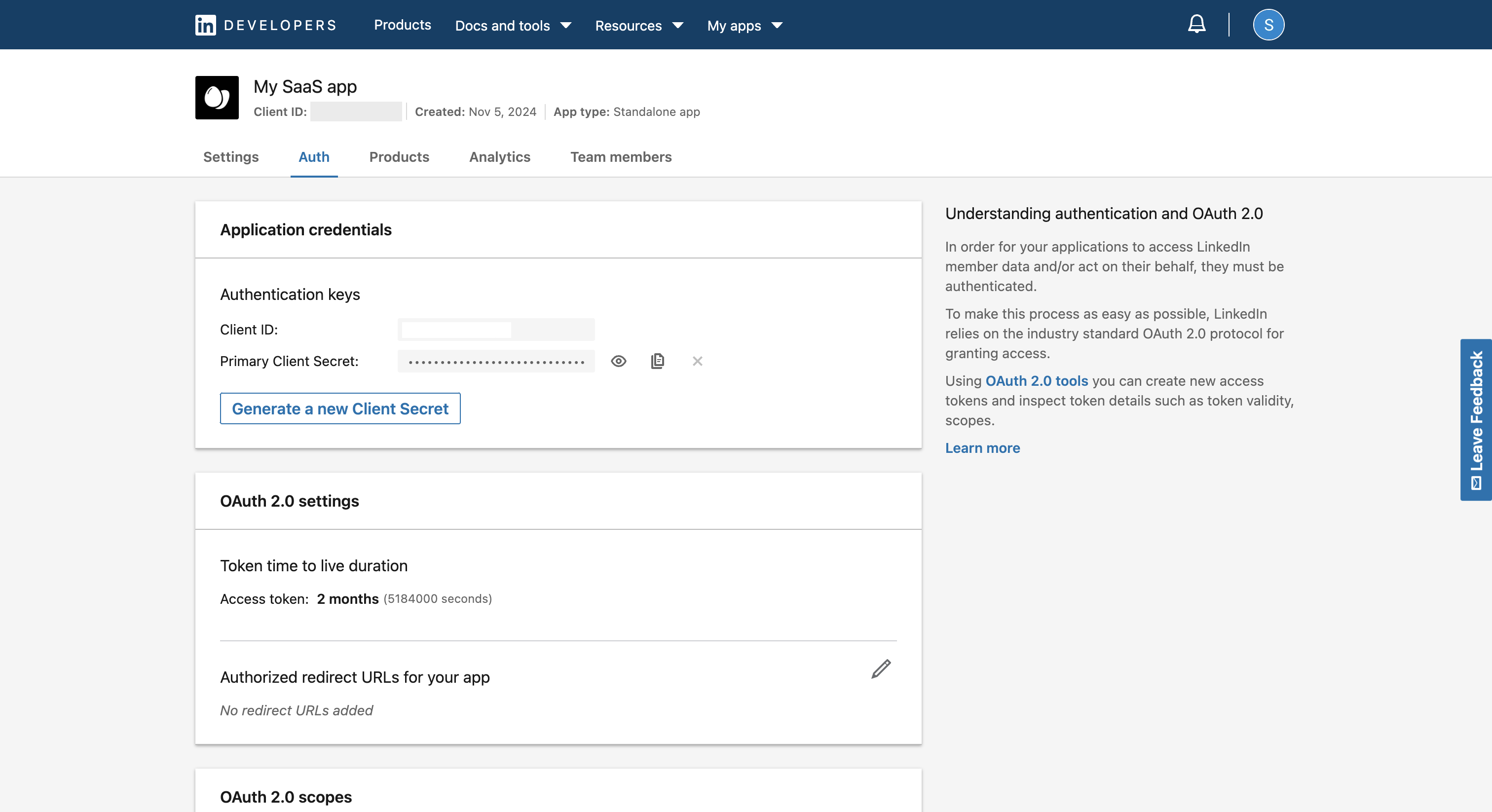Expand the Docs and tools menu

pos(513,26)
